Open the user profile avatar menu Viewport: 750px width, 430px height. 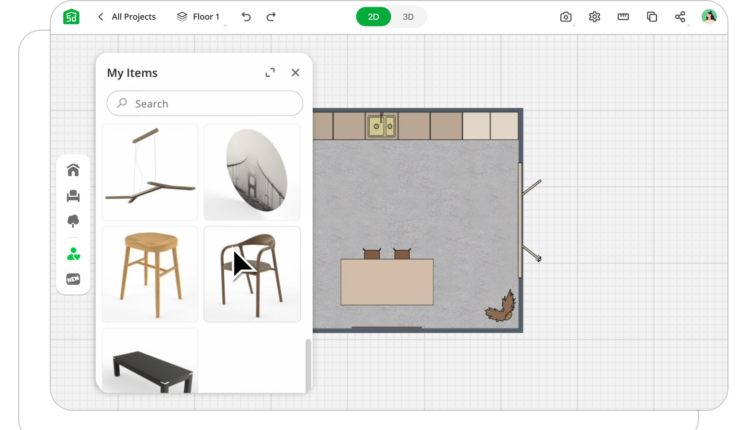709,17
